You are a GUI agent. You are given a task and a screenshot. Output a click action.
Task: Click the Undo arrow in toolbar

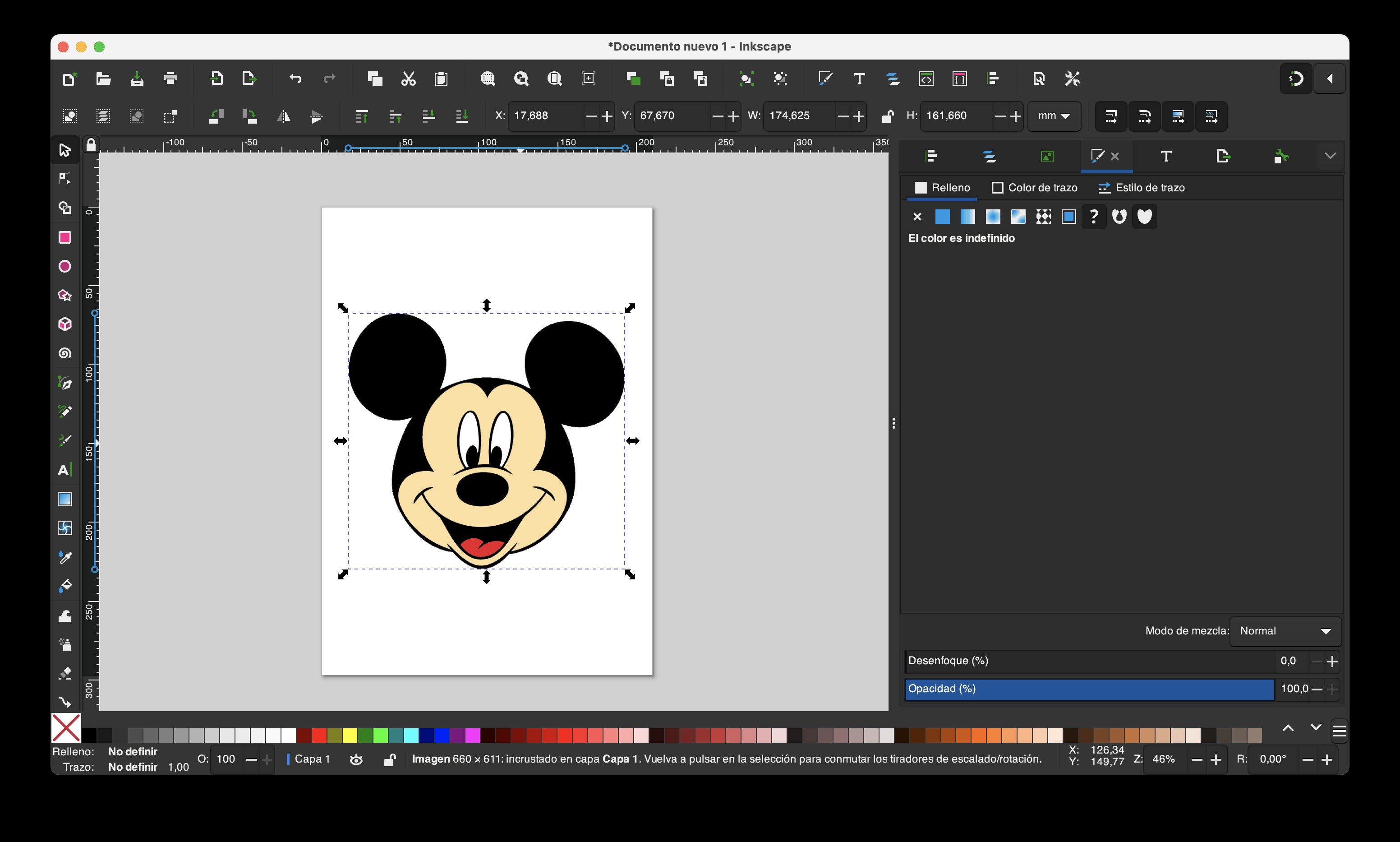(295, 79)
